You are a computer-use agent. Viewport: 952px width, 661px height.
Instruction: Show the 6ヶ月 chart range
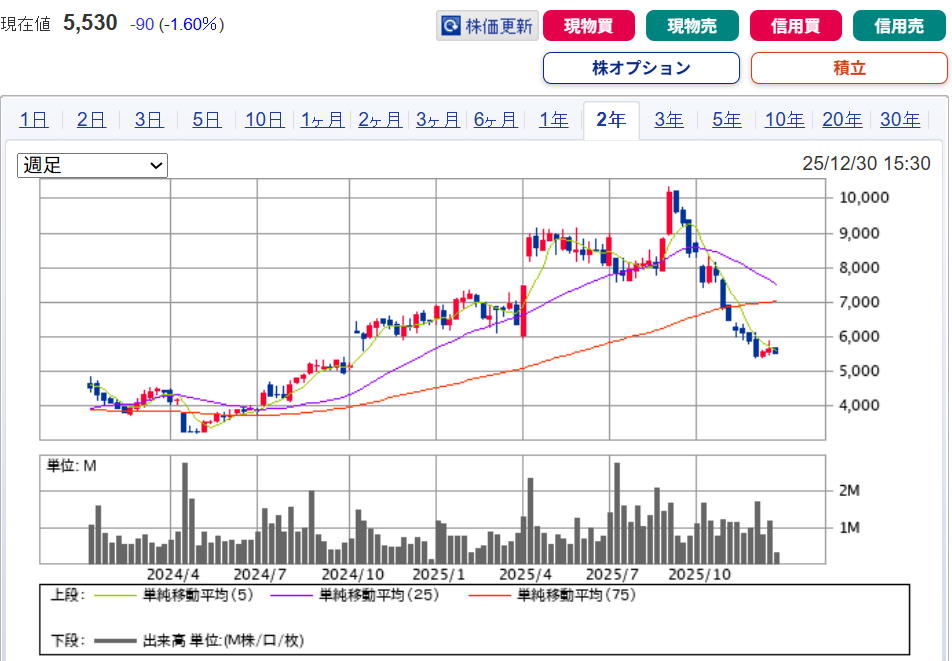coord(496,120)
